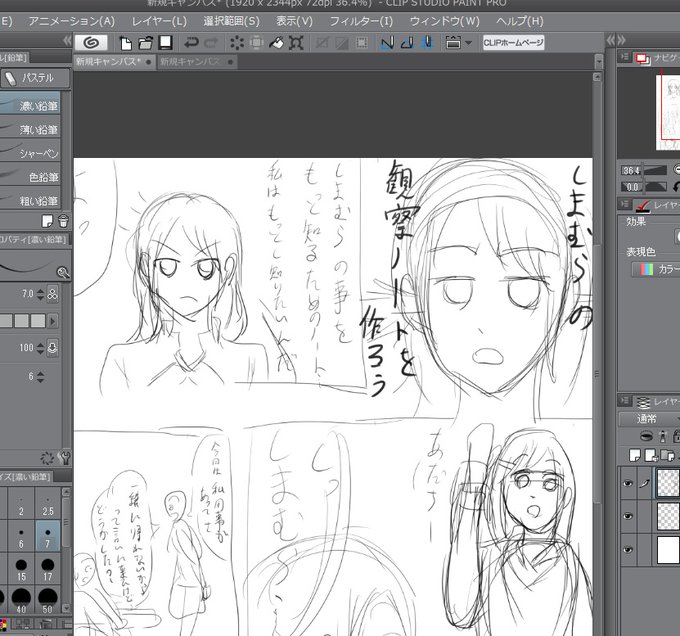
Task: Open the display settings dropdown arrow in toolbar
Action: tap(468, 43)
